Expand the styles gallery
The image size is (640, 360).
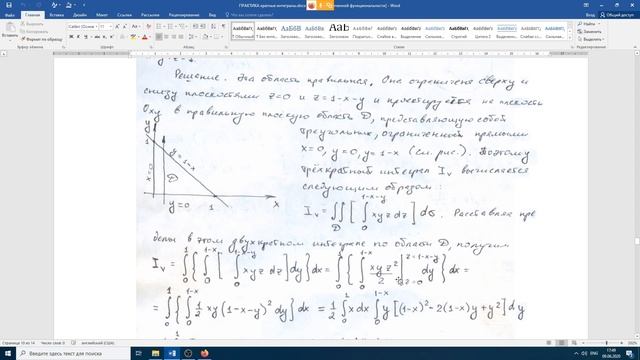pos(571,38)
